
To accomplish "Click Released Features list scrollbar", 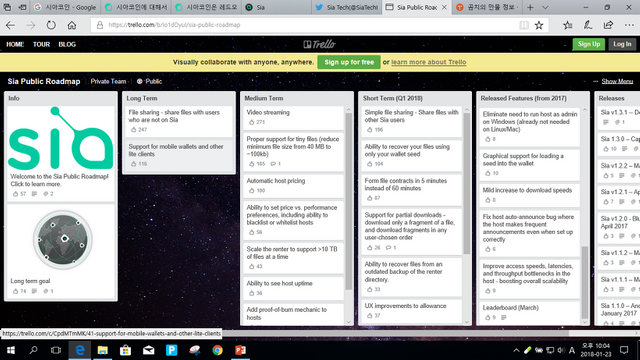I will [x=585, y=282].
